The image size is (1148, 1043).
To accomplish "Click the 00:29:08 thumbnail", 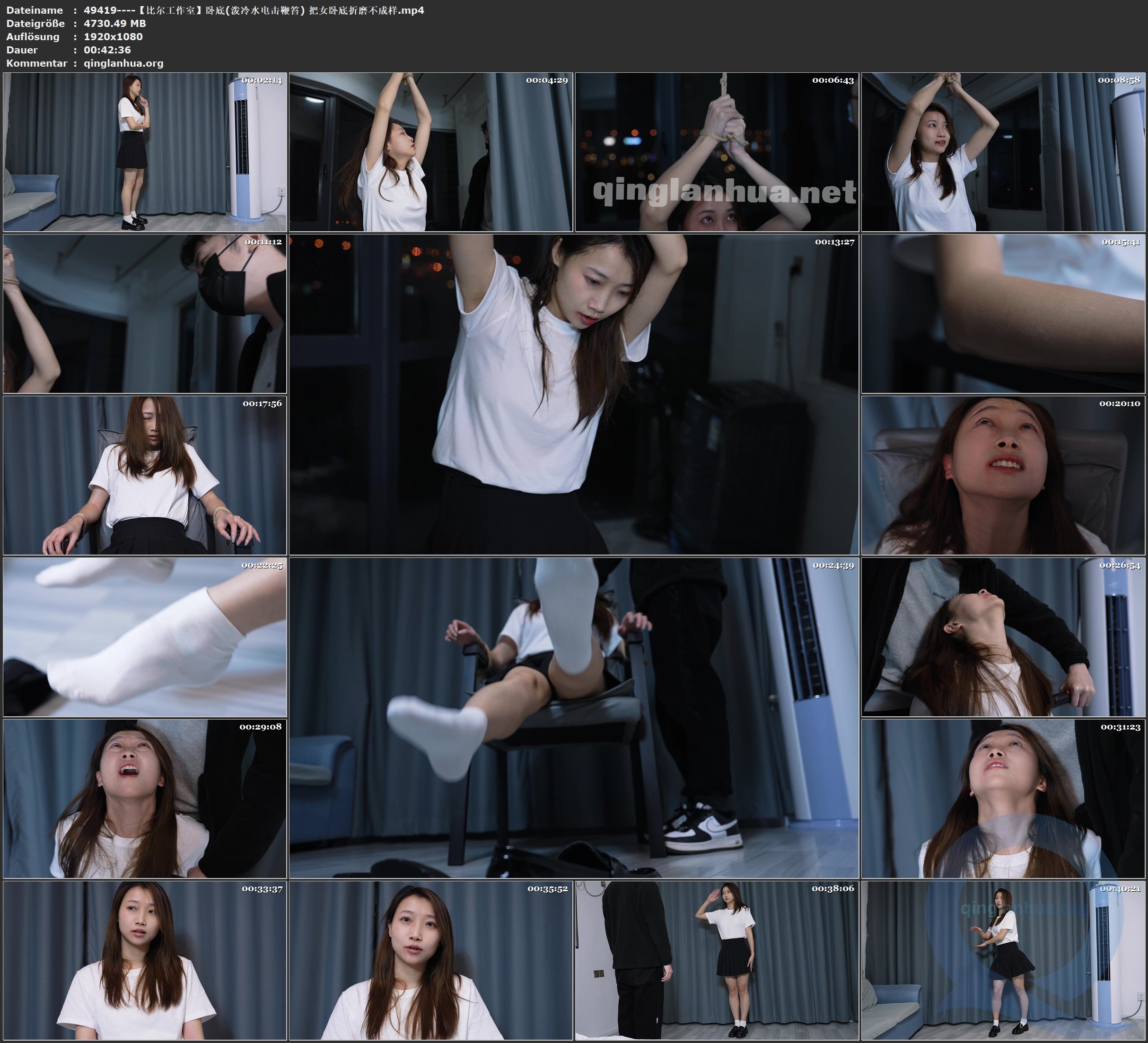I will 145,799.
